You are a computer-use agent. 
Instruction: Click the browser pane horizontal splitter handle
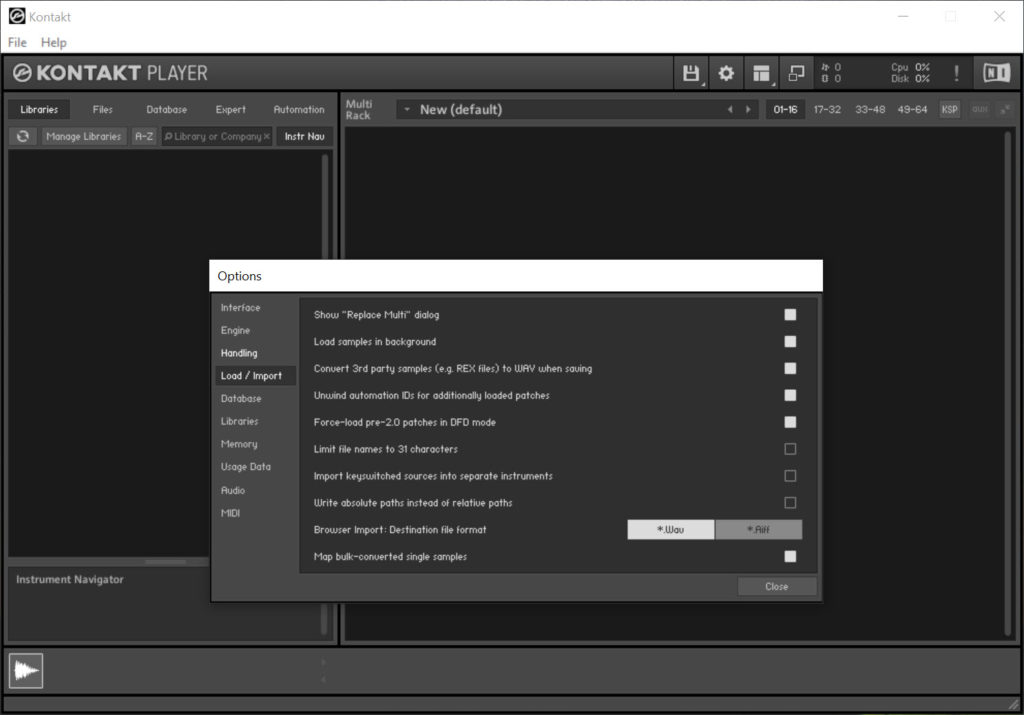click(166, 562)
